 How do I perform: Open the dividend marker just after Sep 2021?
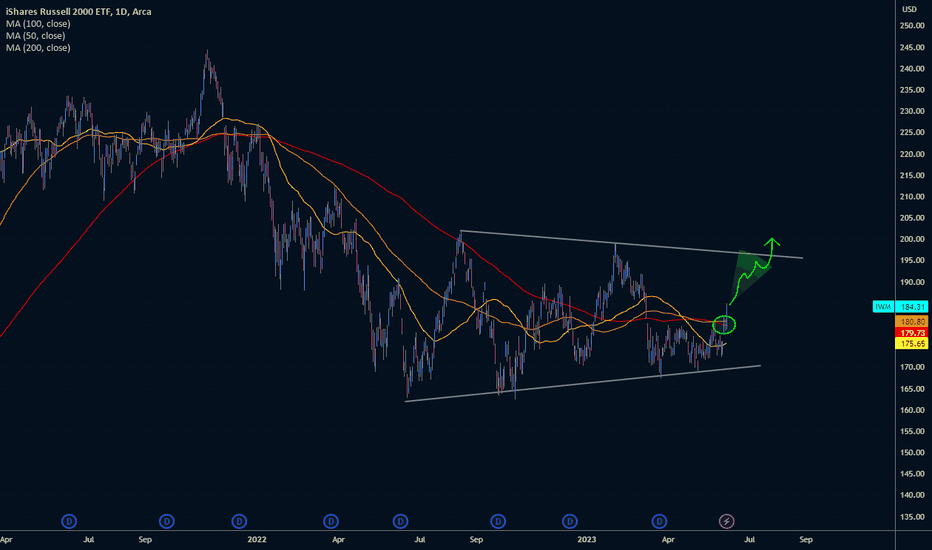coord(166,521)
